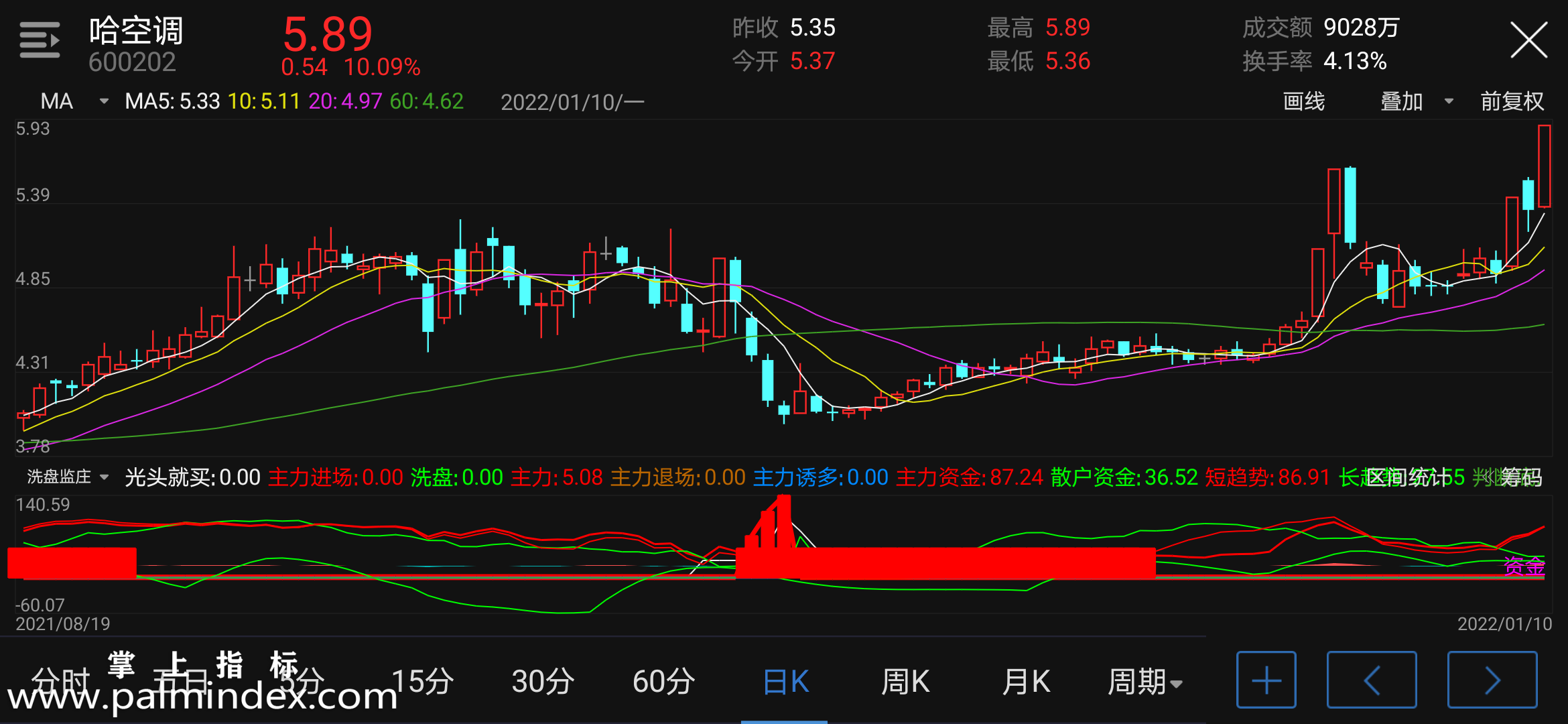The width and height of the screenshot is (1568, 724).
Task: Select the 60分 timeframe tab
Action: pos(663,682)
